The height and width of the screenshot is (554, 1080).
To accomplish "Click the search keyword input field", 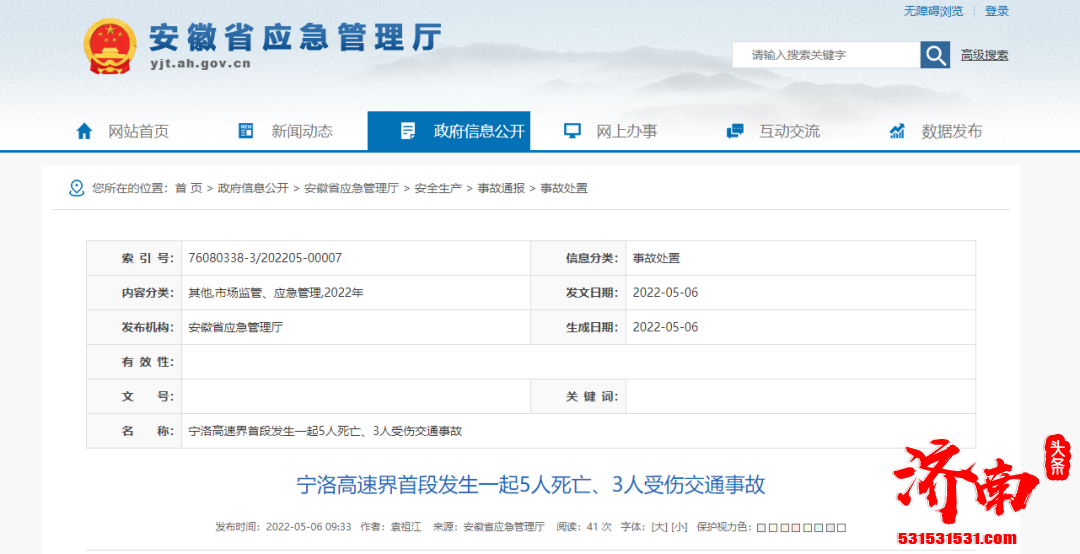I will coord(825,55).
